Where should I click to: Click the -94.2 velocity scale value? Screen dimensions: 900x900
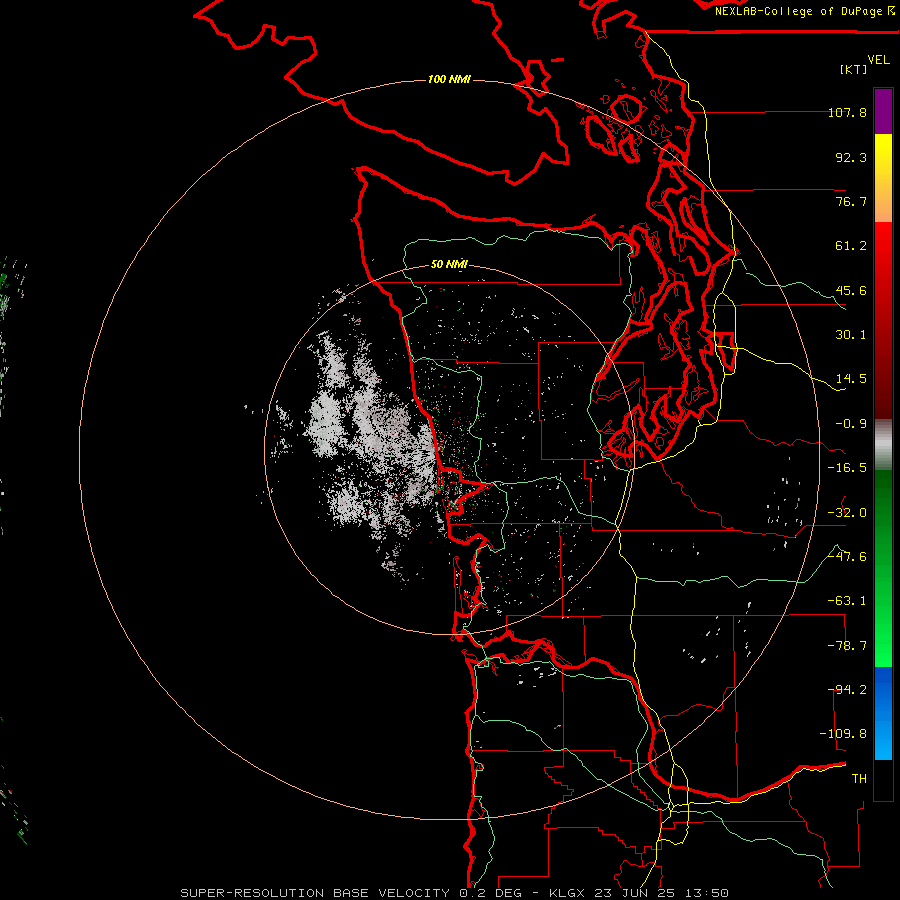pyautogui.click(x=847, y=690)
